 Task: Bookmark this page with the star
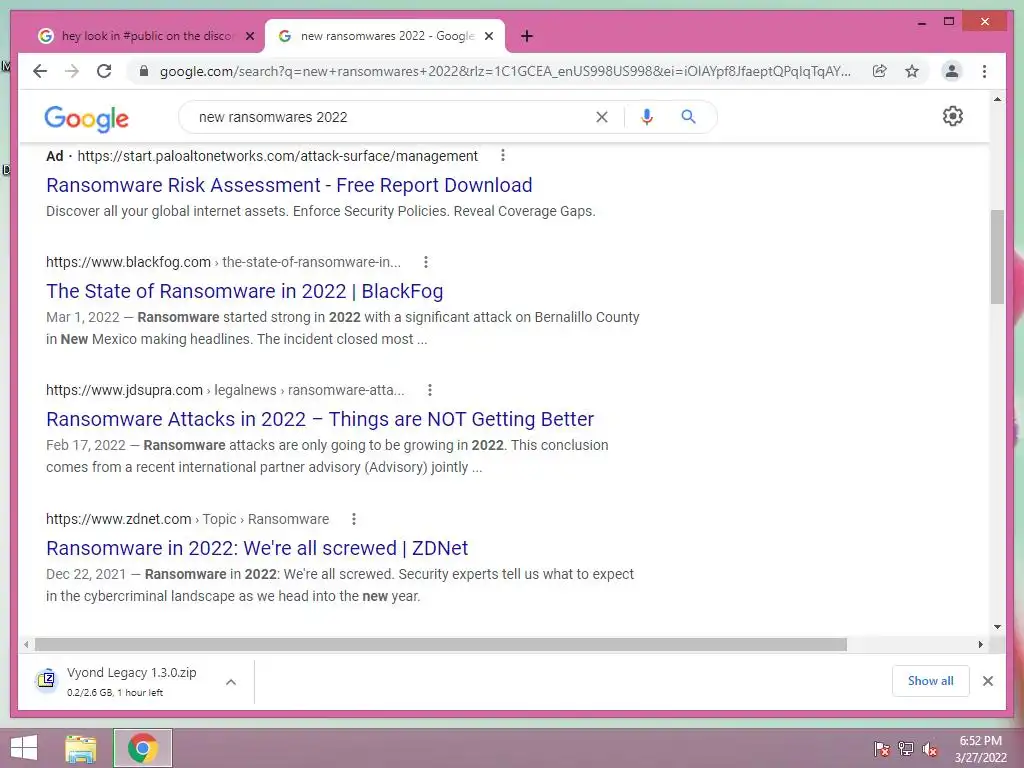(912, 71)
